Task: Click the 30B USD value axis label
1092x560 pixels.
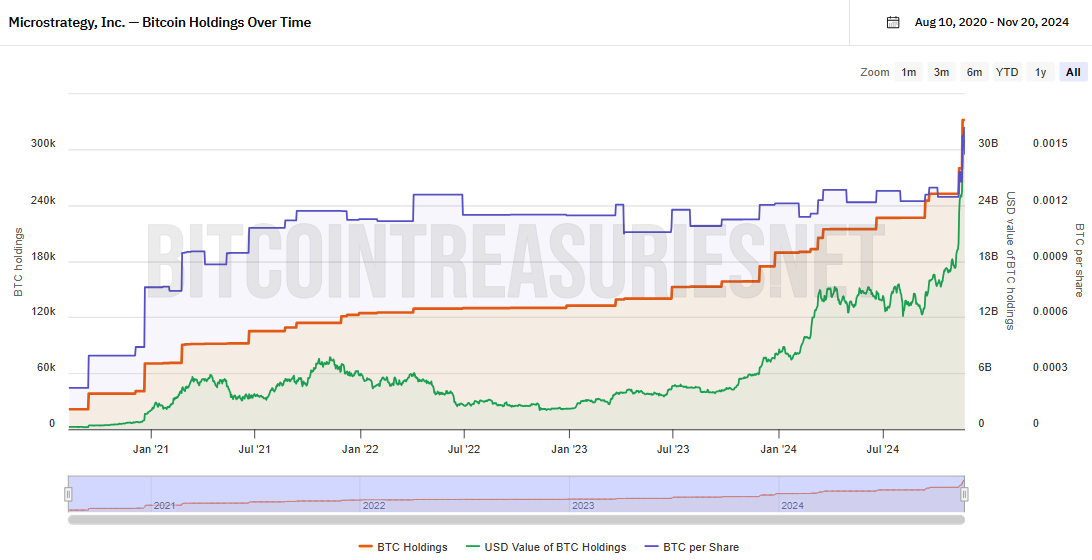Action: pyautogui.click(x=988, y=143)
